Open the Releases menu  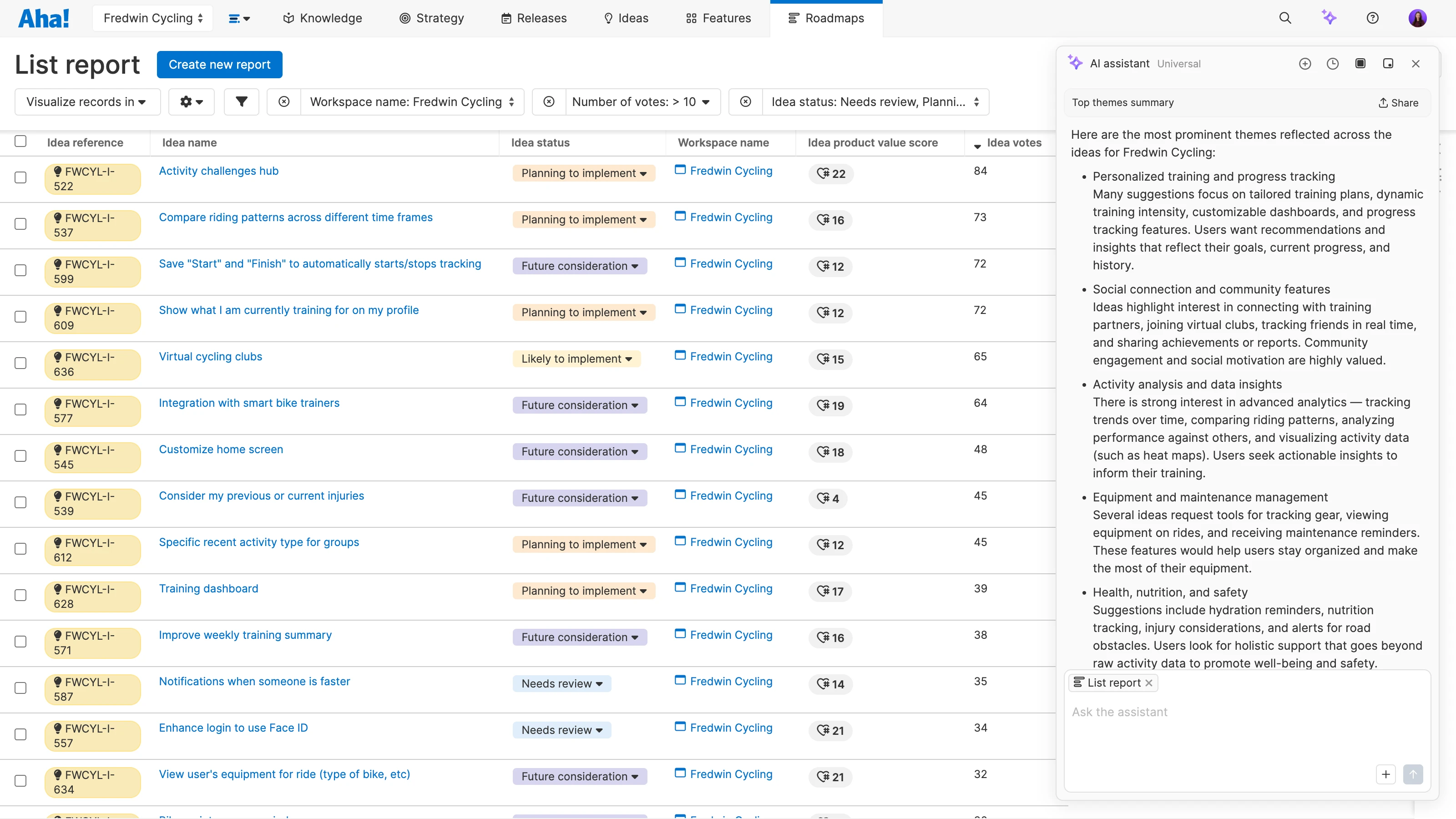[534, 18]
